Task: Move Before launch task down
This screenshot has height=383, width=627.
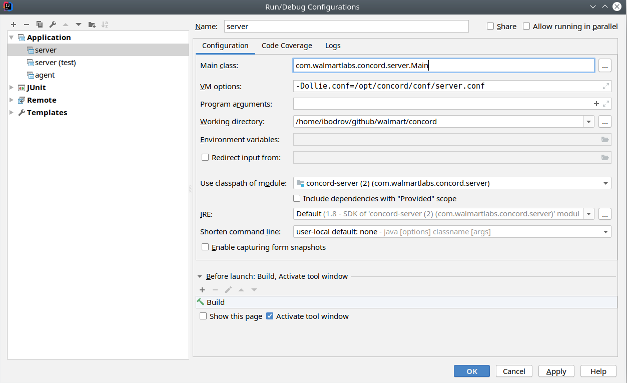Action: (x=254, y=290)
